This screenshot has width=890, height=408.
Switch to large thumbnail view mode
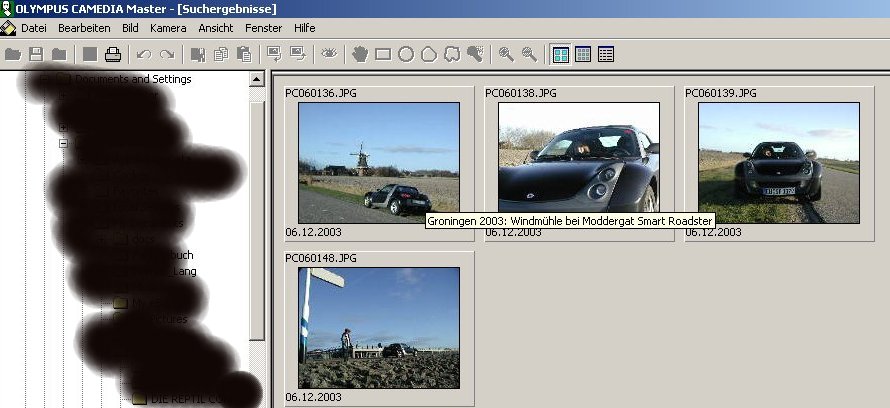tap(561, 54)
